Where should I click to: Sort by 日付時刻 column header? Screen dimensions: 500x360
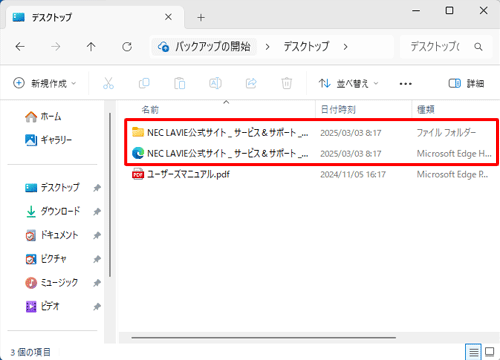click(x=338, y=110)
